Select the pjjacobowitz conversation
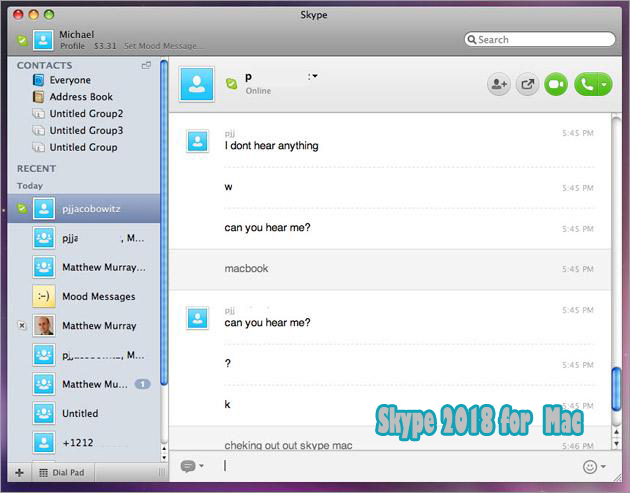The width and height of the screenshot is (630, 493). click(84, 209)
